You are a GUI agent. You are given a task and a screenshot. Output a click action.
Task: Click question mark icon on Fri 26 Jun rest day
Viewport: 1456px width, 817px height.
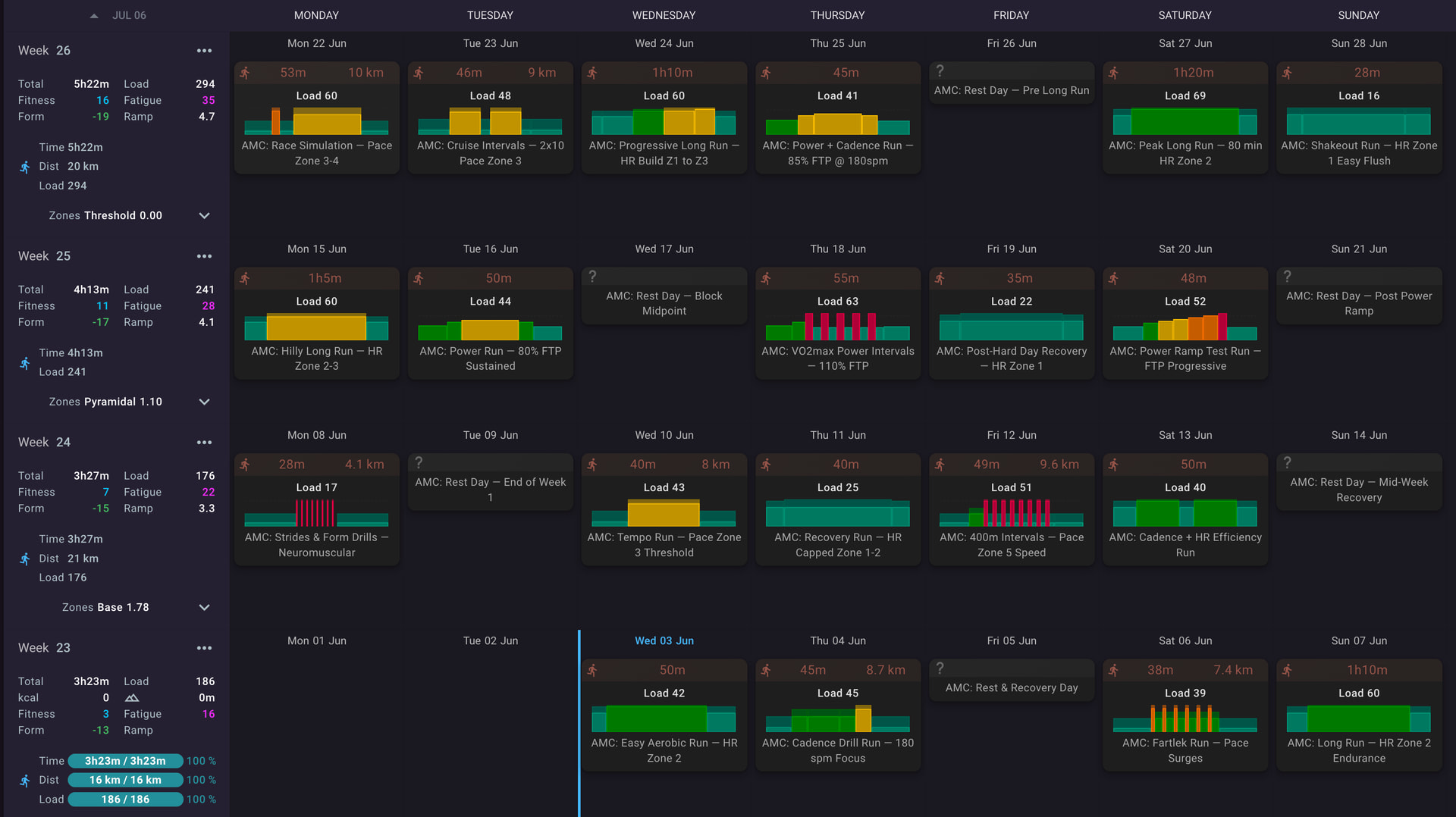click(940, 70)
